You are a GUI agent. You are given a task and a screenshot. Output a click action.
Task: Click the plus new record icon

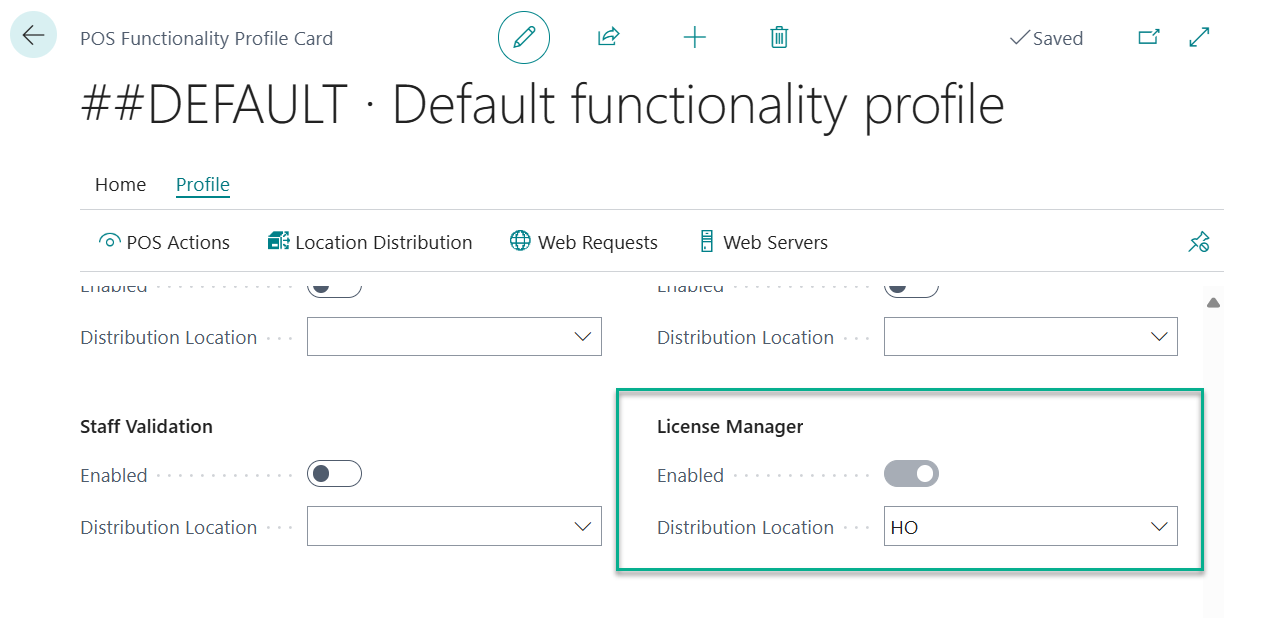coord(694,38)
